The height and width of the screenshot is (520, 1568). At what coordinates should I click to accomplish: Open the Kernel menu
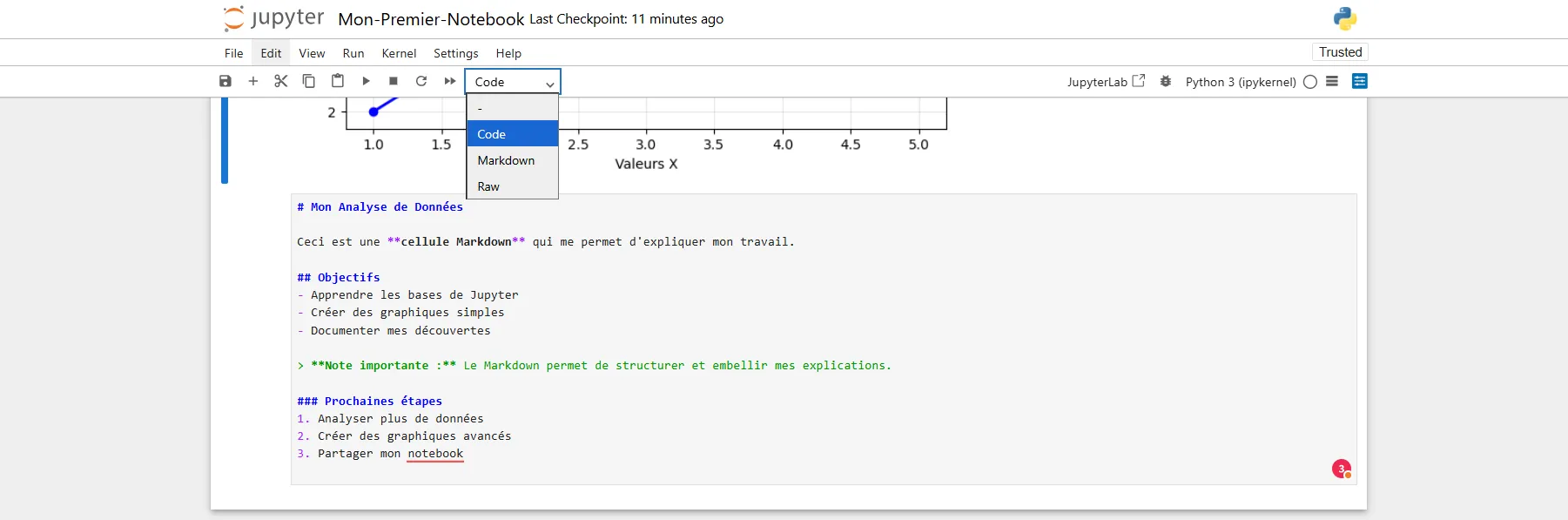[399, 53]
